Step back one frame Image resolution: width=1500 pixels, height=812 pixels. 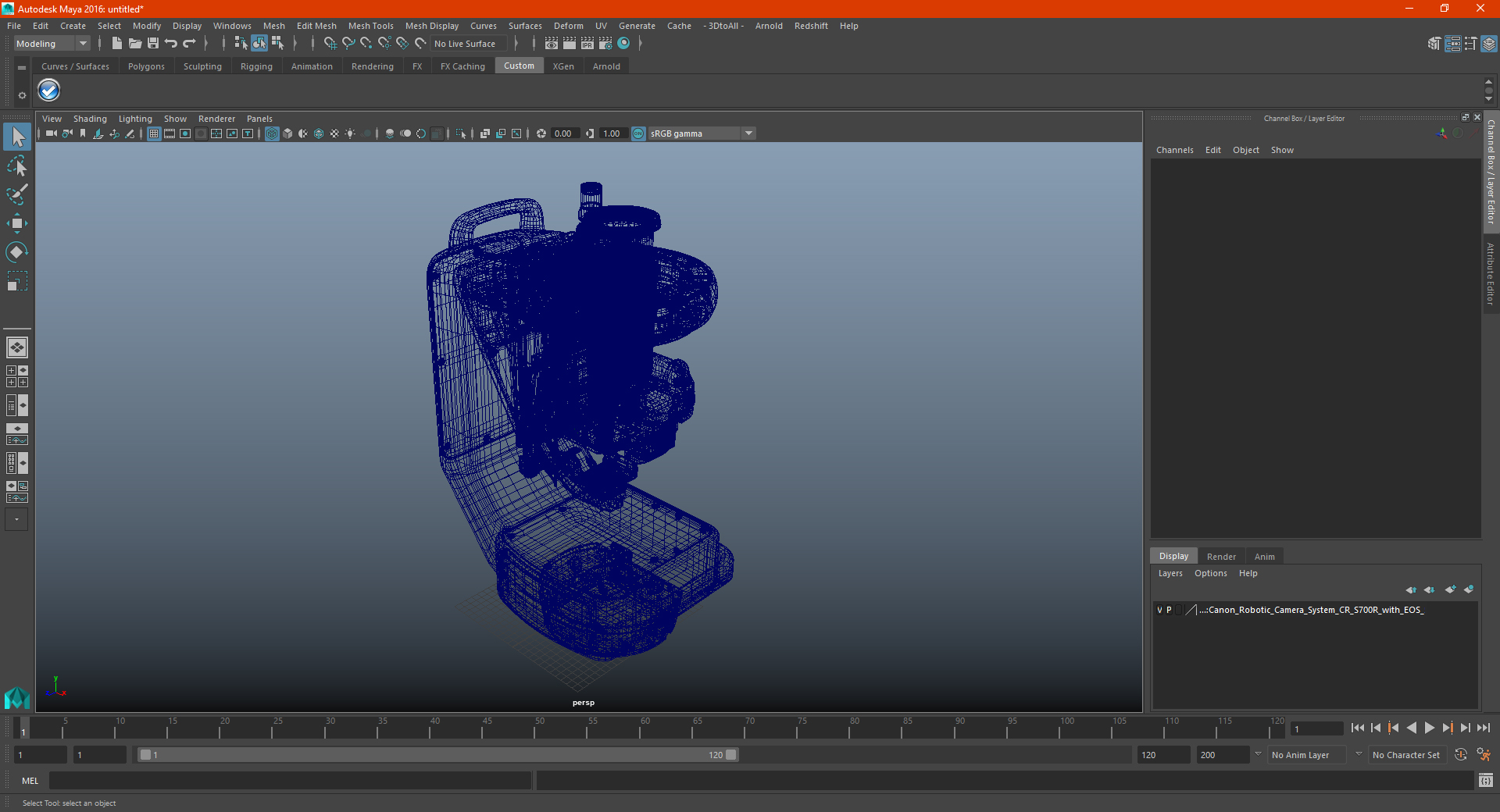coord(1376,728)
